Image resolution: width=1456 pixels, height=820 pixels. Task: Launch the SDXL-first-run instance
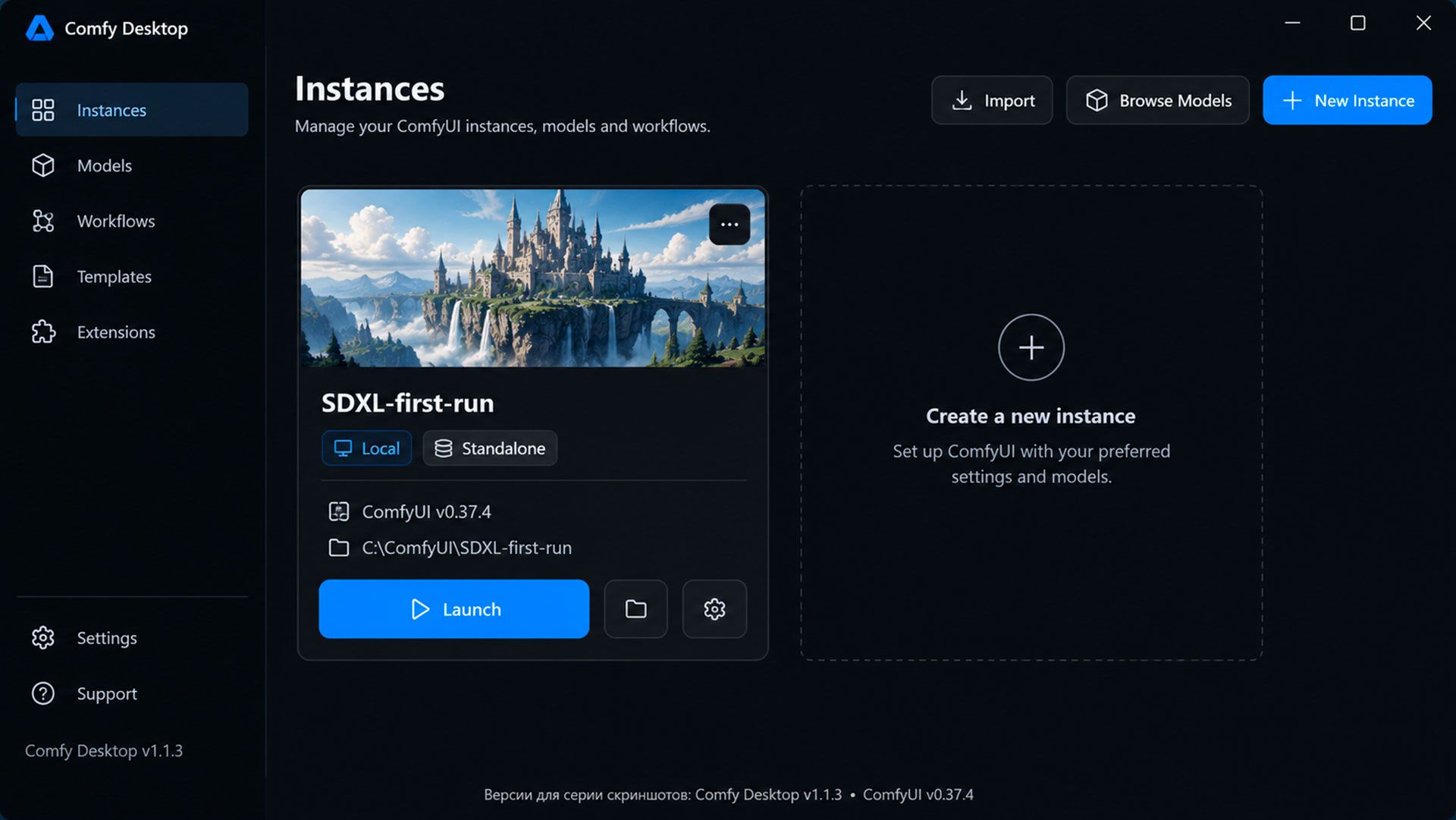[454, 609]
